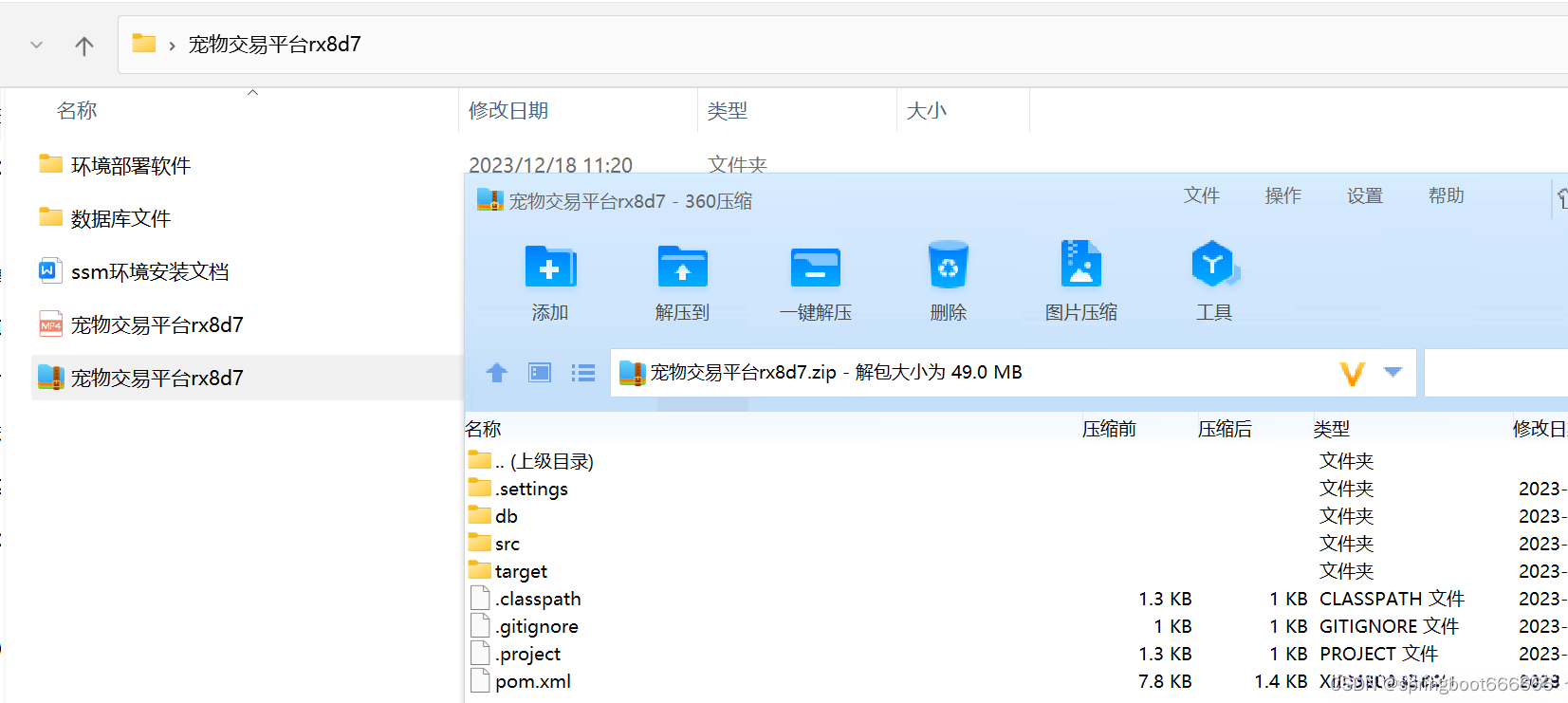
Task: Click the 360压缩 window title icon
Action: coord(489,200)
